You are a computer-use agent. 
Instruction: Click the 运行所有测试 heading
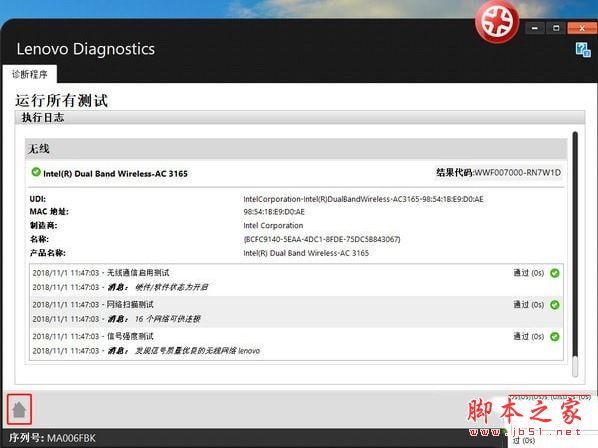[61, 101]
